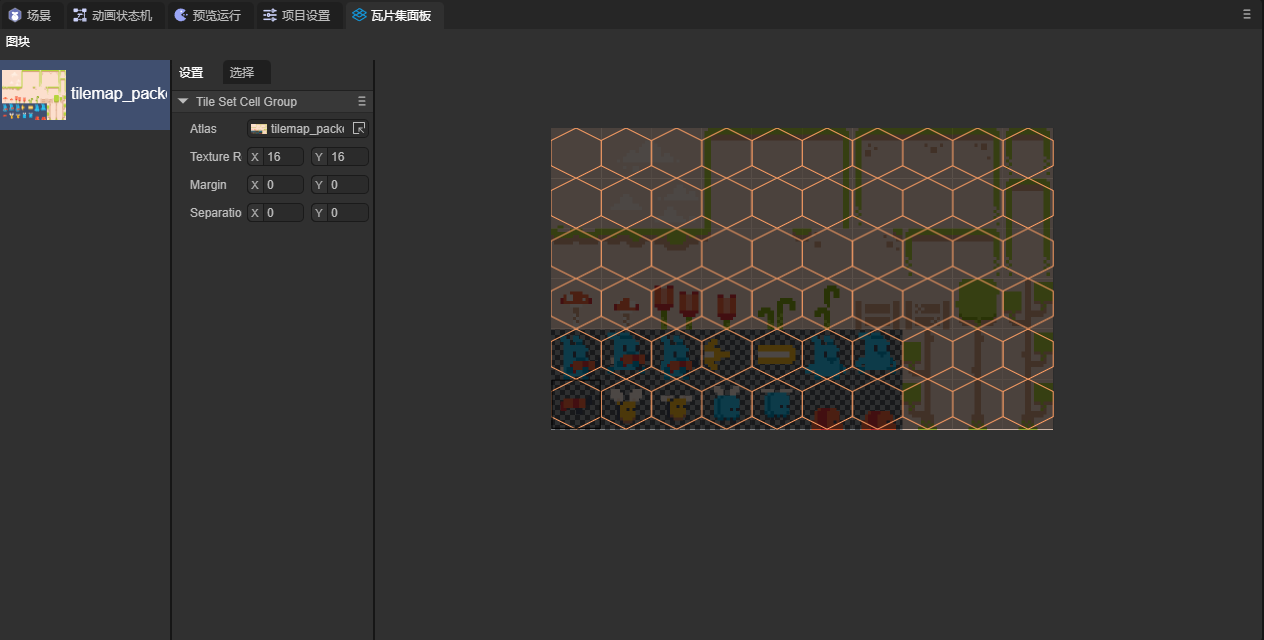
Task: Click the Separation Y input field
Action: click(x=347, y=213)
